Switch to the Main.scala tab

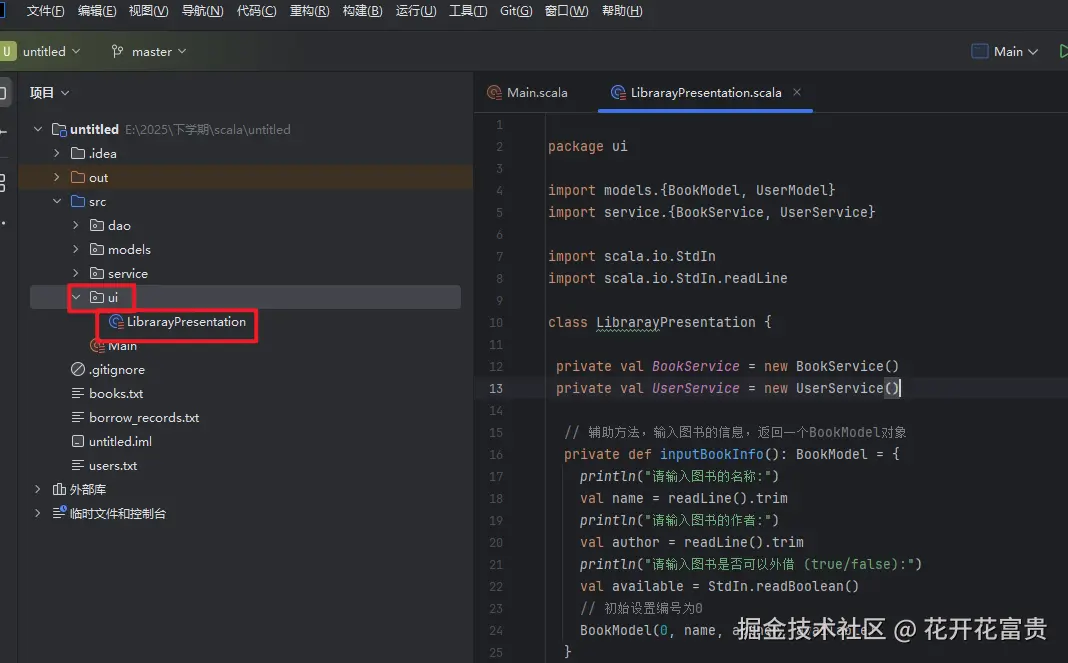click(x=528, y=93)
